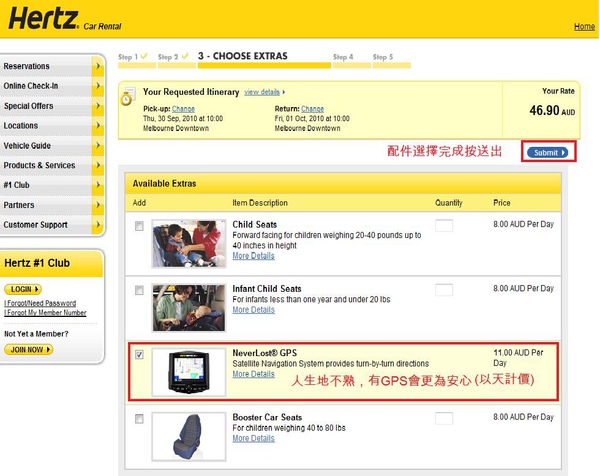Image resolution: width=600 pixels, height=476 pixels.
Task: Open More Details for Child Seats
Action: [x=253, y=256]
